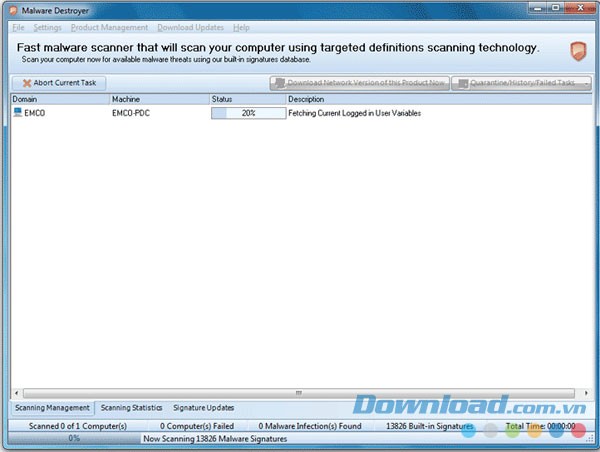Click the 20% progress bar in Status column
The width and height of the screenshot is (600, 452).
click(248, 113)
